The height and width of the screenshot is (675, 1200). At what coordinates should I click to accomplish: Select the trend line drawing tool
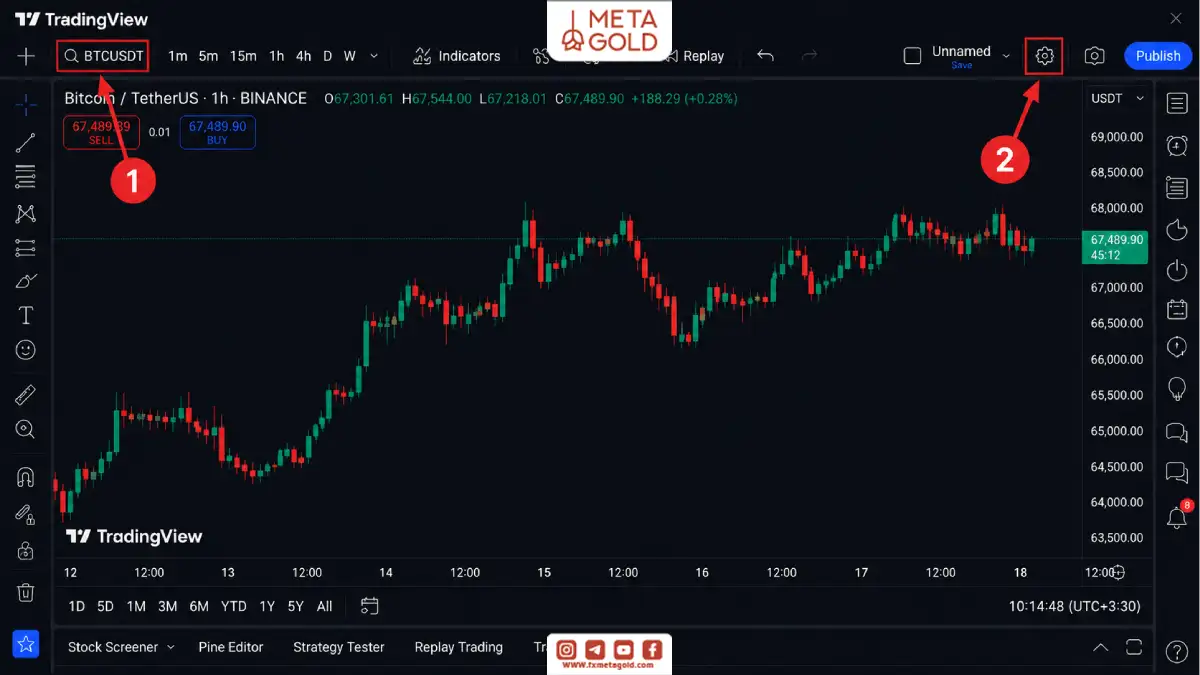[26, 142]
